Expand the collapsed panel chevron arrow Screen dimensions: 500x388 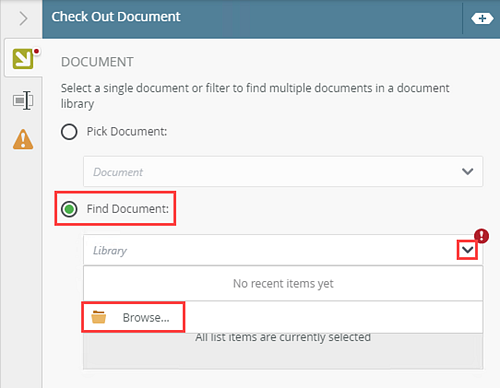(x=23, y=18)
